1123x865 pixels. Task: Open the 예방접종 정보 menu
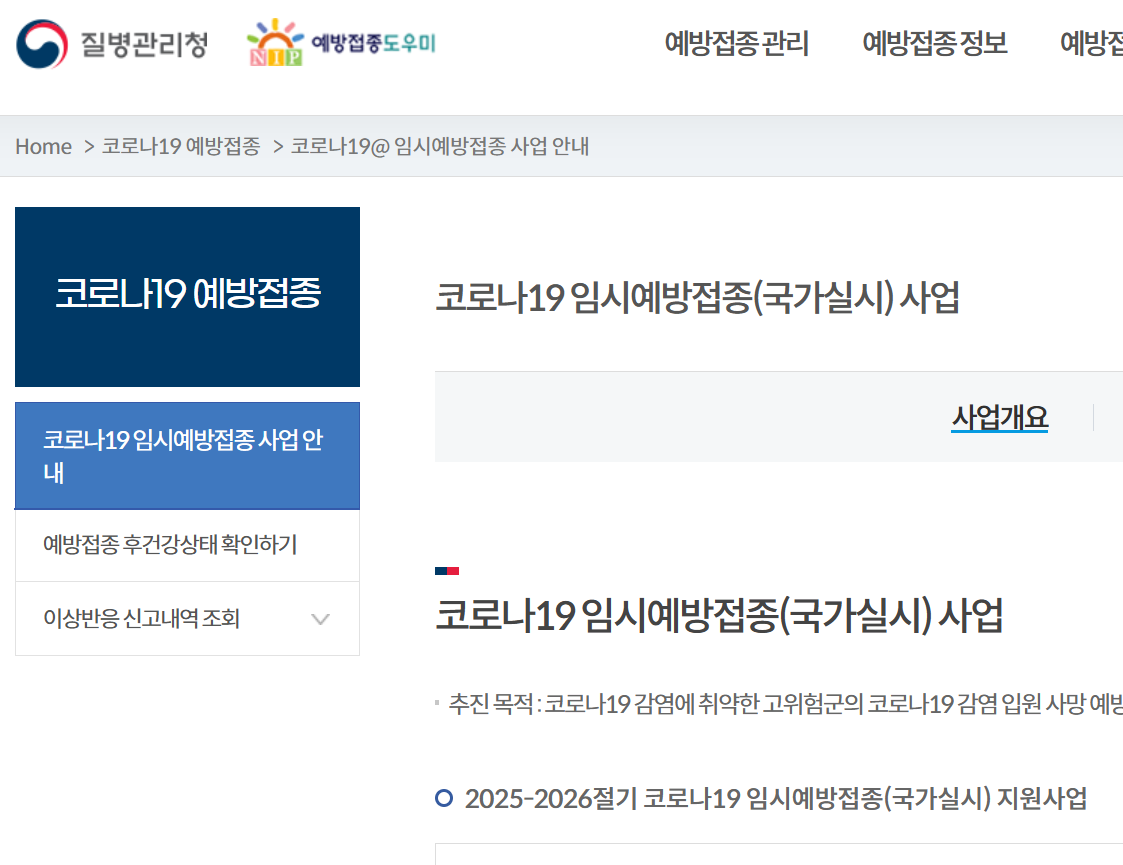click(934, 44)
